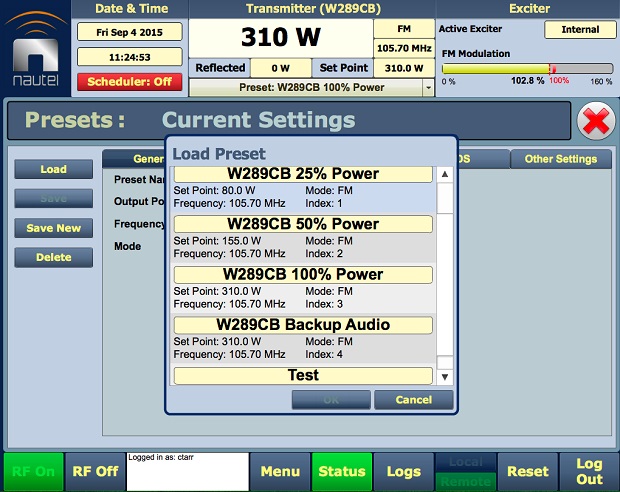
Task: Click the Load button
Action: [x=54, y=169]
